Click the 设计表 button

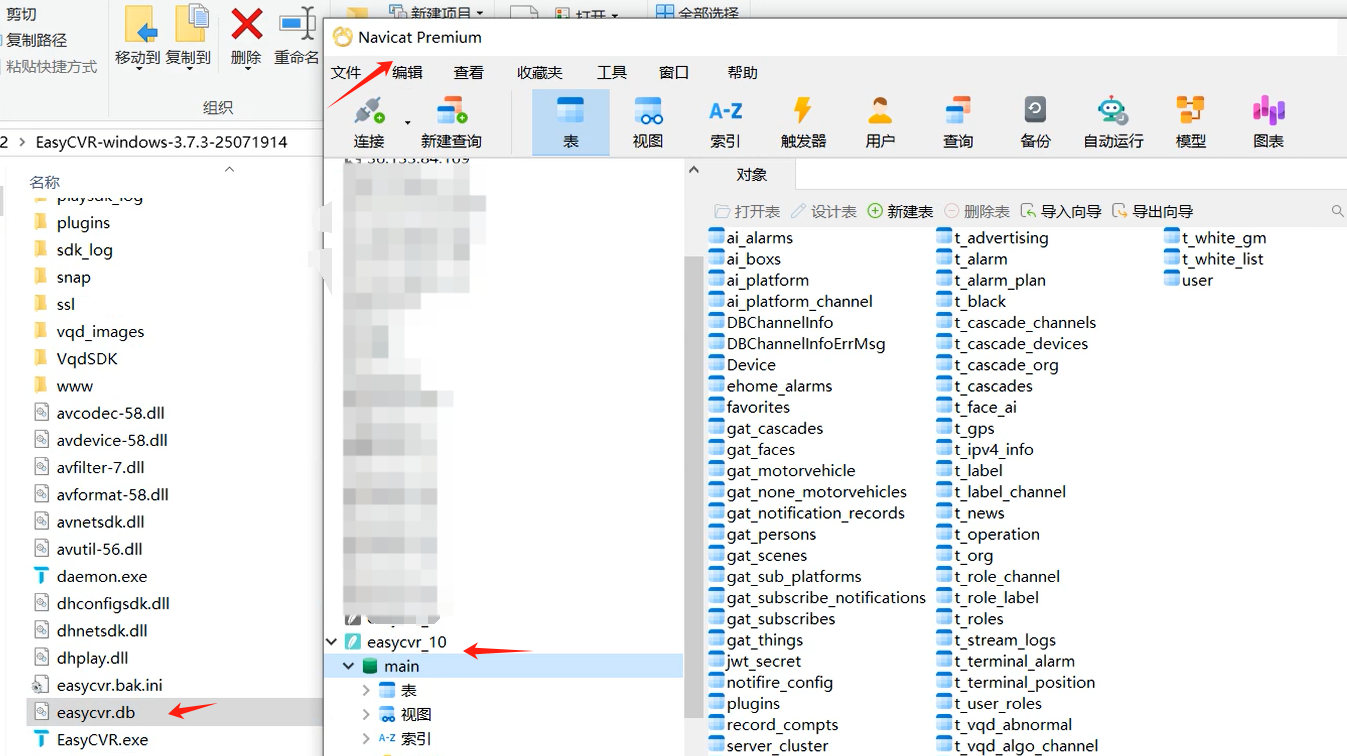click(x=823, y=211)
